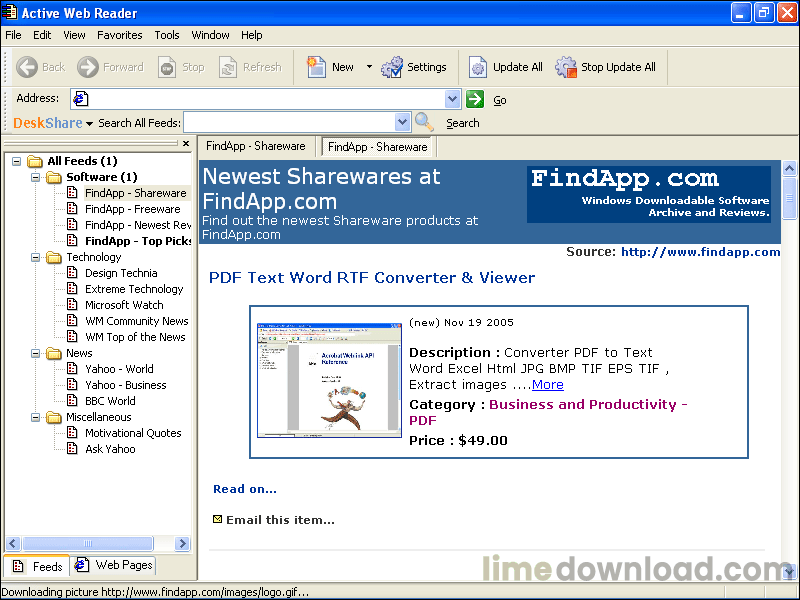Image resolution: width=800 pixels, height=600 pixels.
Task: Click the green Go arrow icon
Action: 475,99
